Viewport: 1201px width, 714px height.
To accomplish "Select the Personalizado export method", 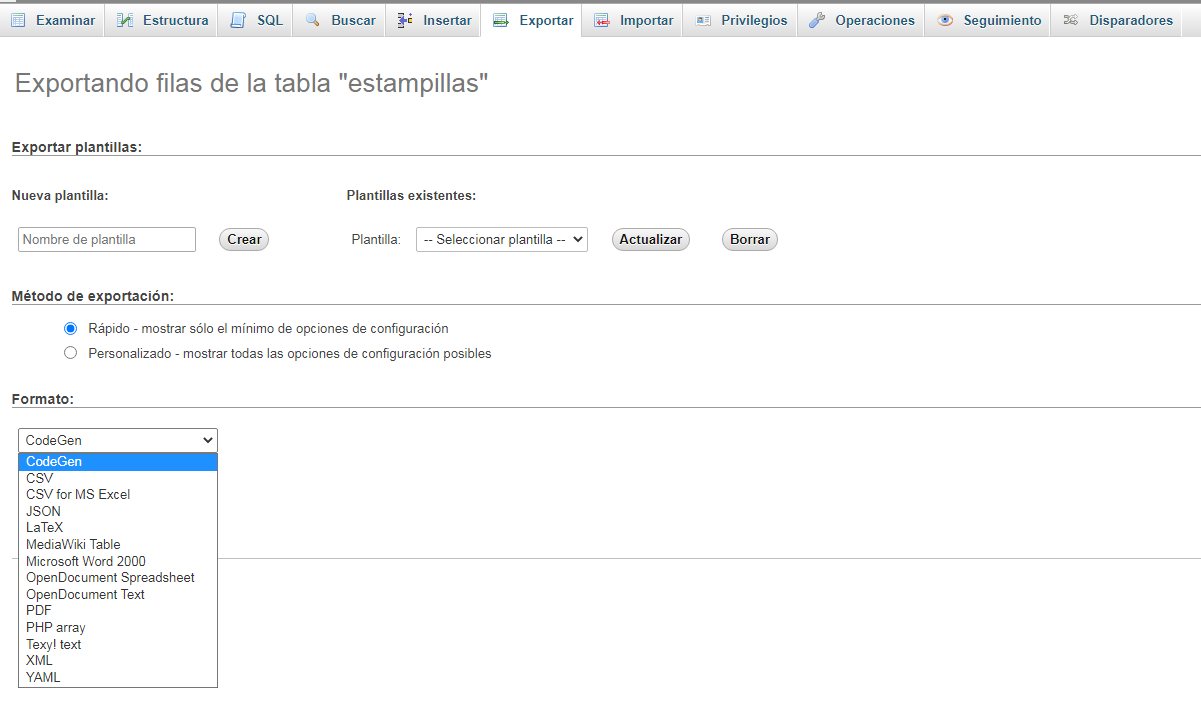I will [70, 353].
